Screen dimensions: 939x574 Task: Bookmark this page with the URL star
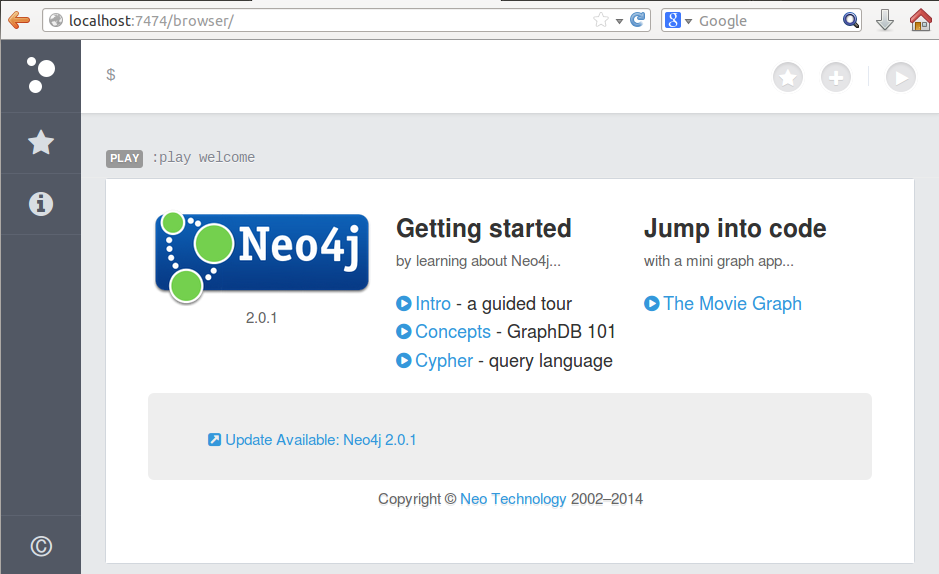coord(601,20)
